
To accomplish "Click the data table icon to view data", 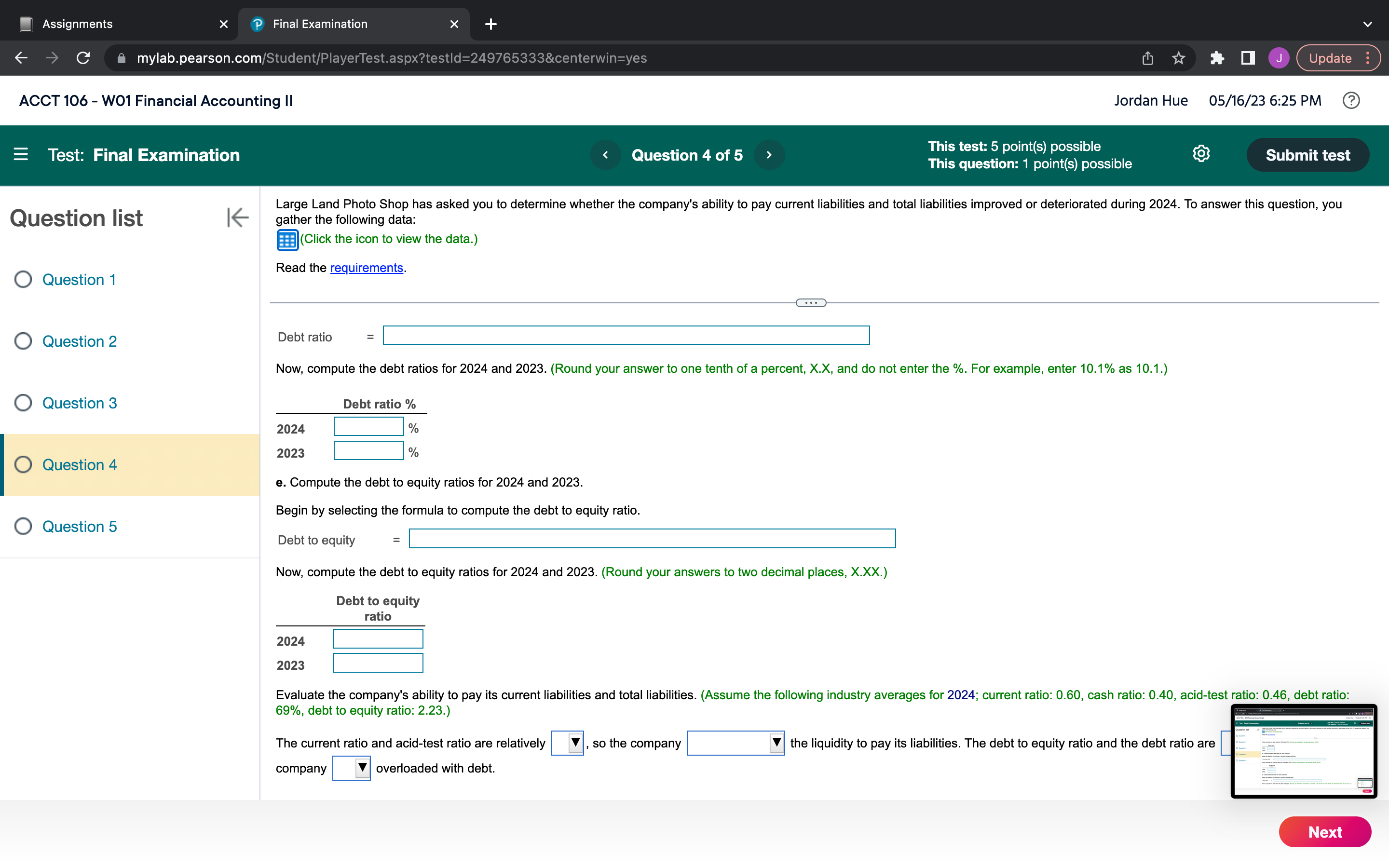I will [287, 239].
